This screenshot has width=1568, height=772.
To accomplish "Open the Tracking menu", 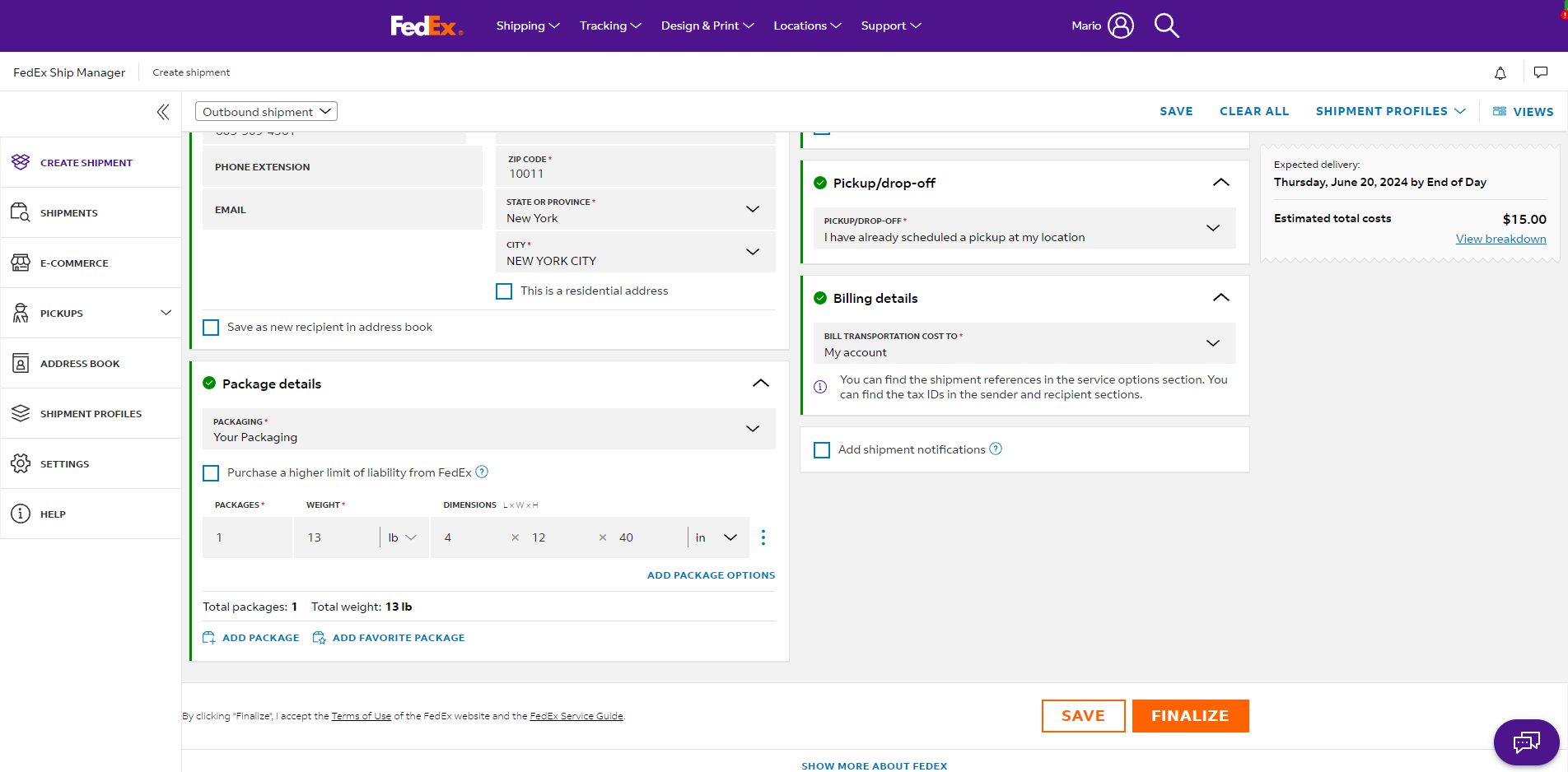I will point(610,26).
